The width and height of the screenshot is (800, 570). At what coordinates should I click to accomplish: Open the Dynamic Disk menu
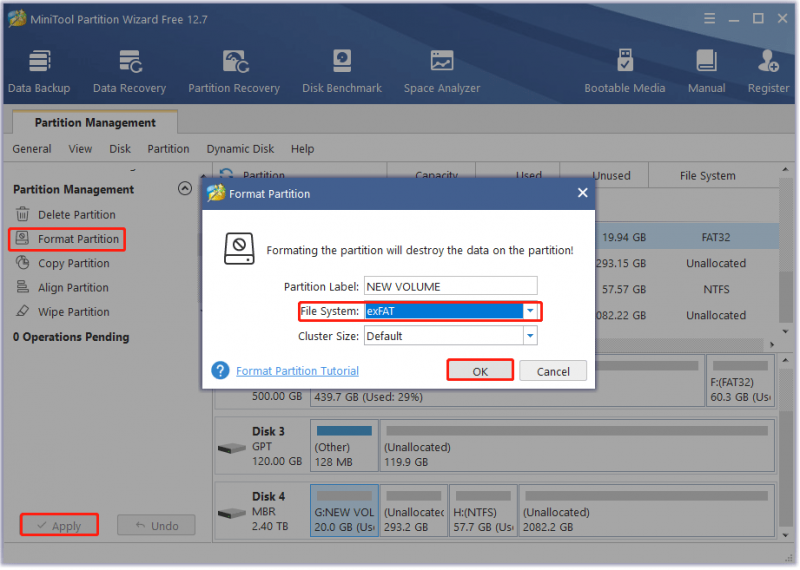(x=240, y=149)
